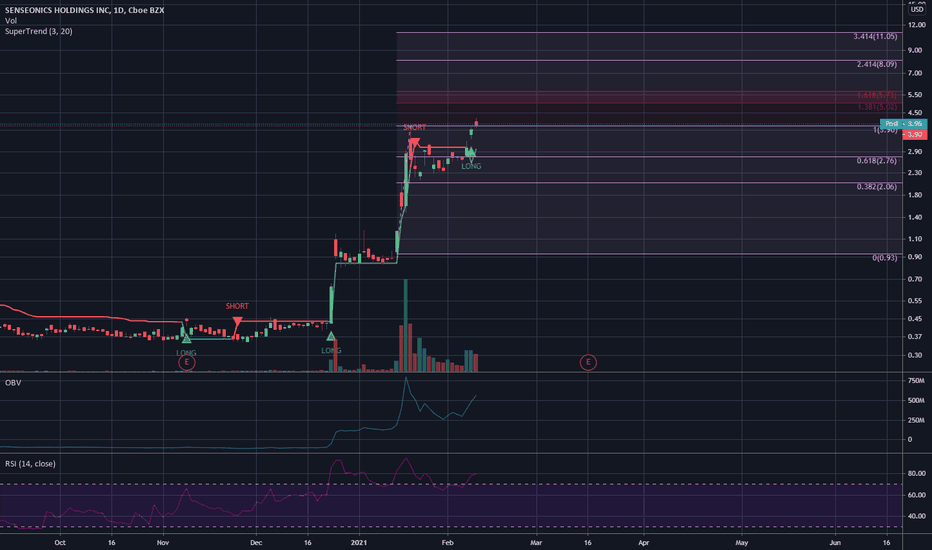Click the 2.30 price axis value
932x550 pixels.
915,173
